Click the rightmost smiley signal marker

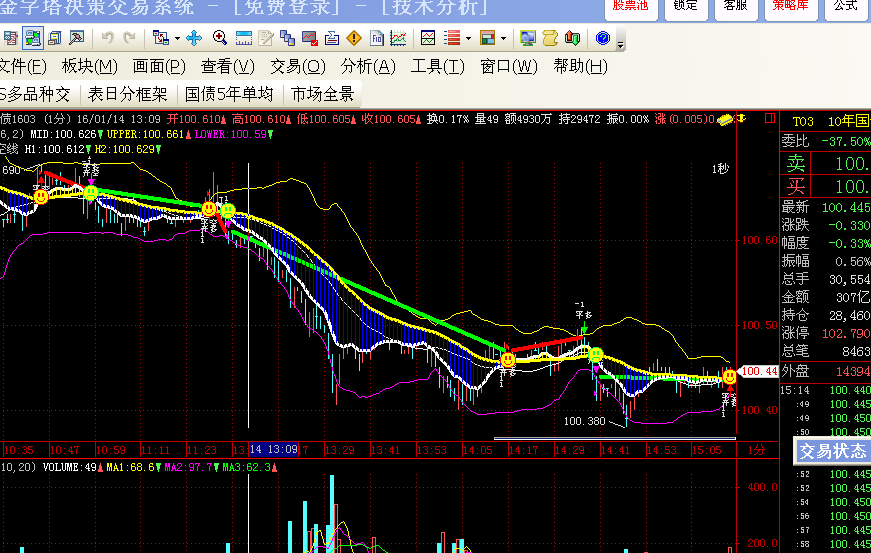pyautogui.click(x=729, y=377)
